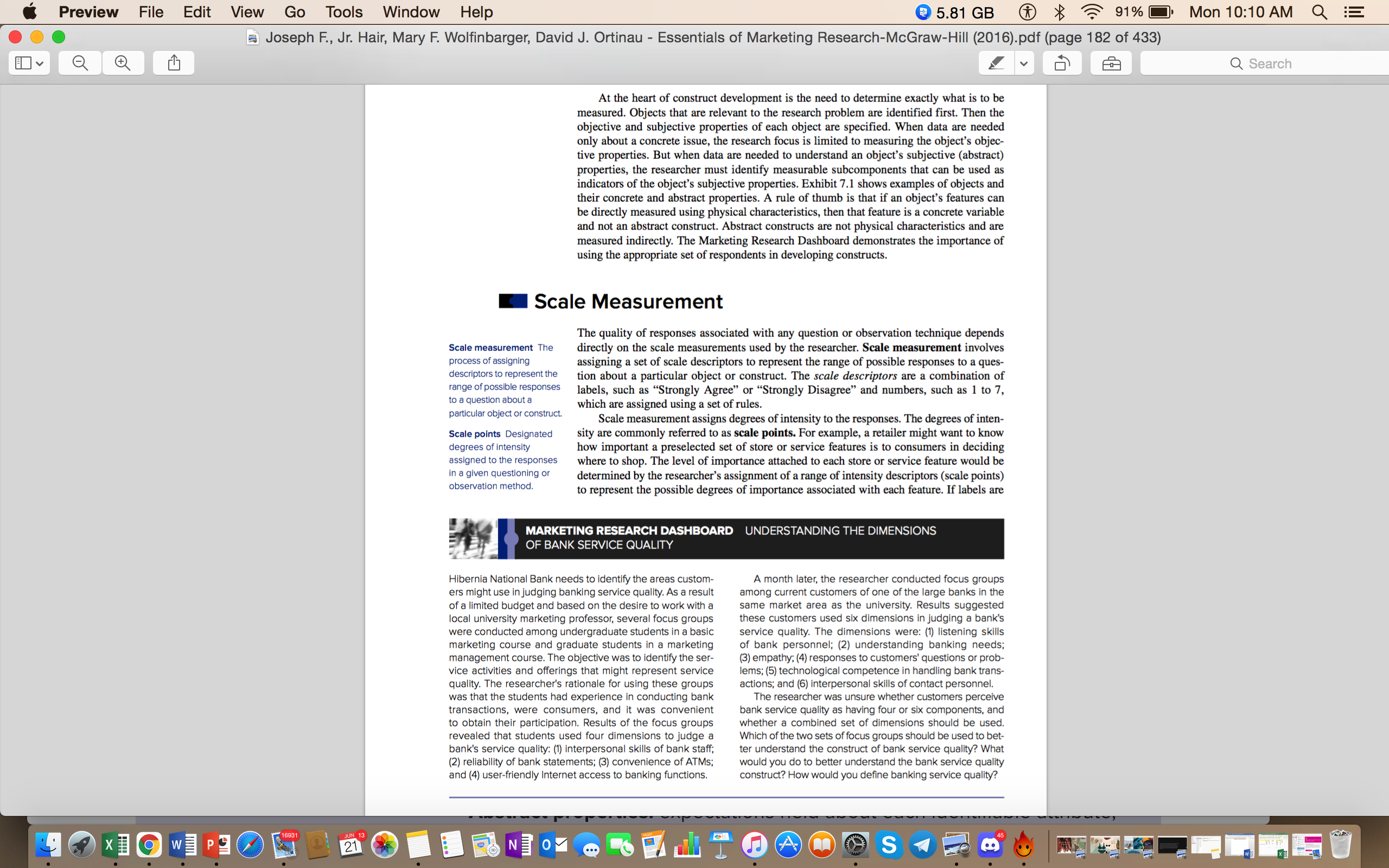Image resolution: width=1389 pixels, height=868 pixels.
Task: Open the Preview application menu
Action: pos(88,12)
